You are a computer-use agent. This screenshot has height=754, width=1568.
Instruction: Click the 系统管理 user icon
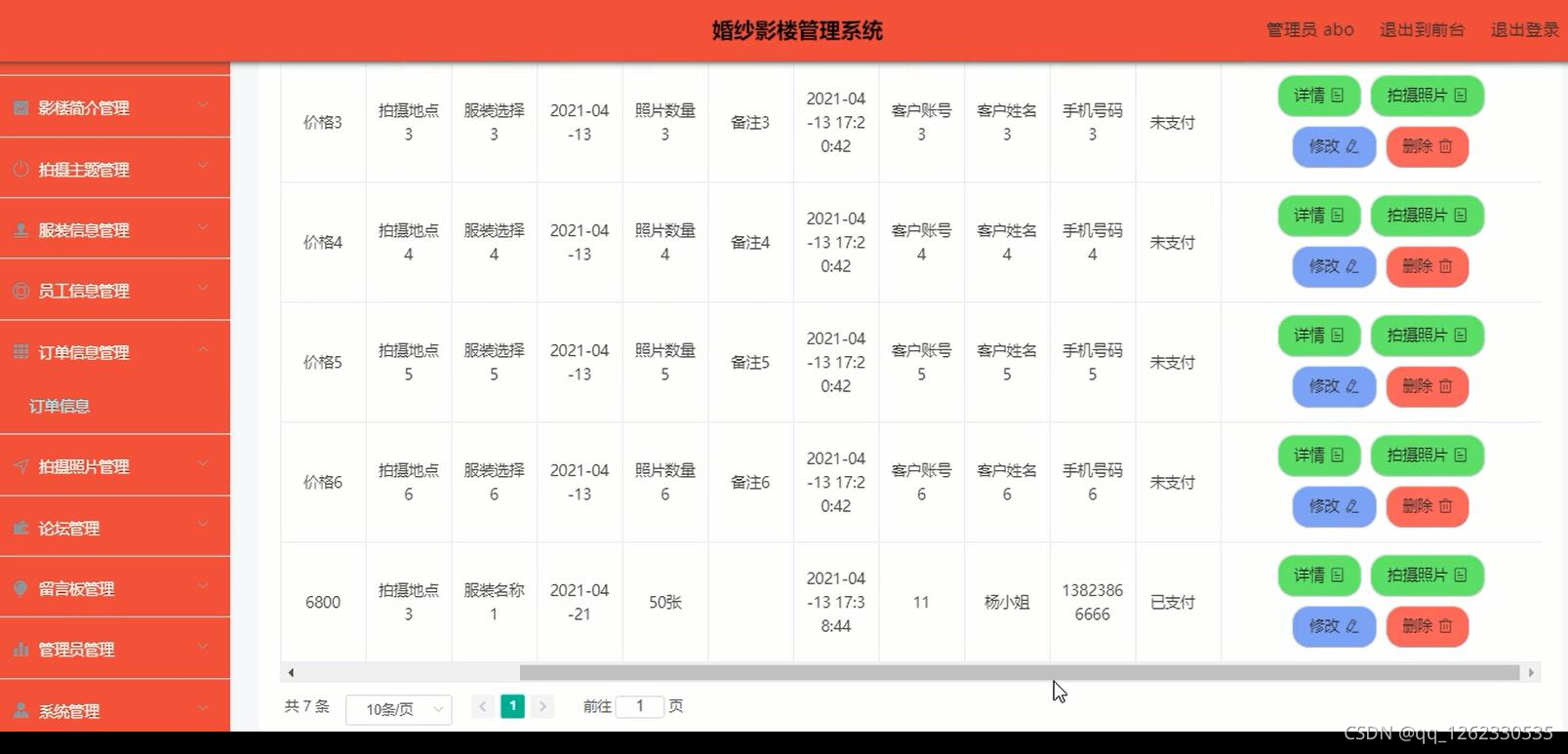tap(20, 711)
